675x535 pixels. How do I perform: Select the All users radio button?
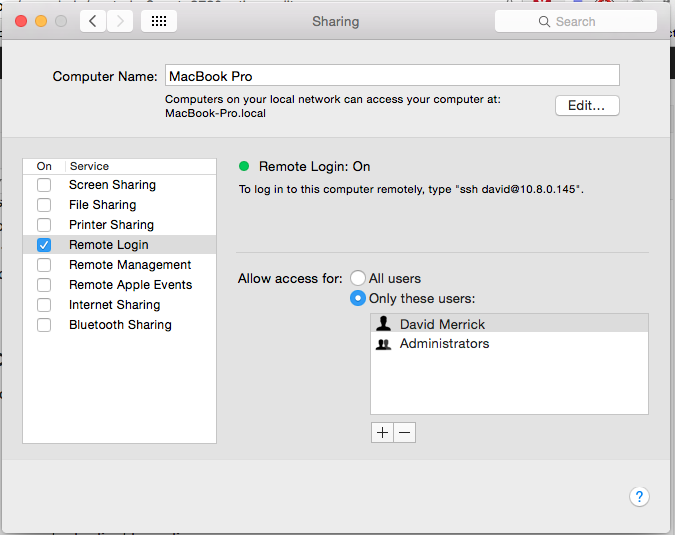coord(358,278)
